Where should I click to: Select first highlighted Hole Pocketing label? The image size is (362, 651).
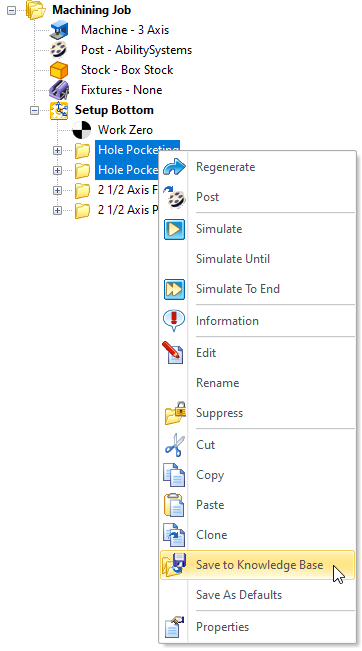tap(137, 150)
